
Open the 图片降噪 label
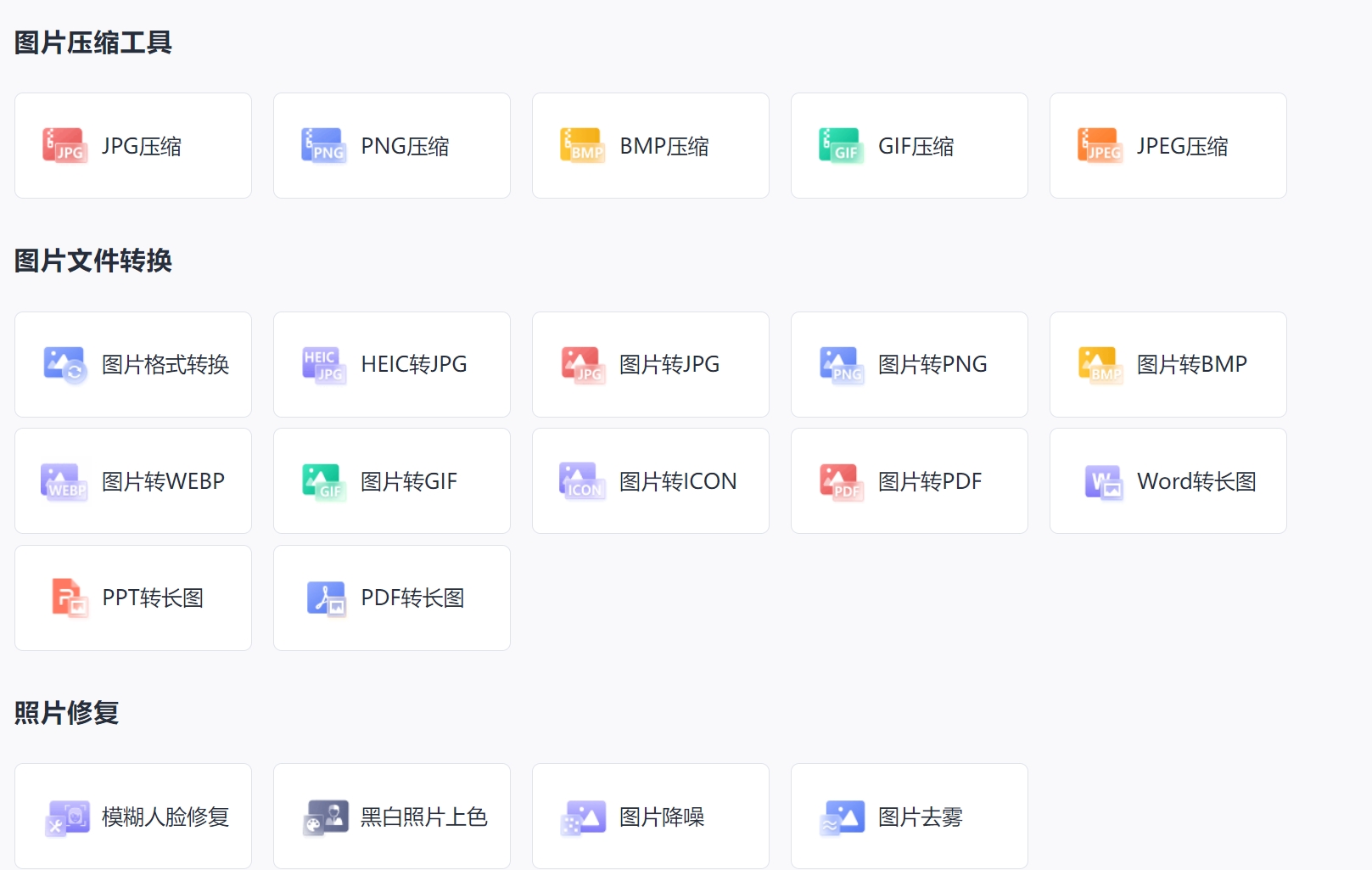[662, 817]
